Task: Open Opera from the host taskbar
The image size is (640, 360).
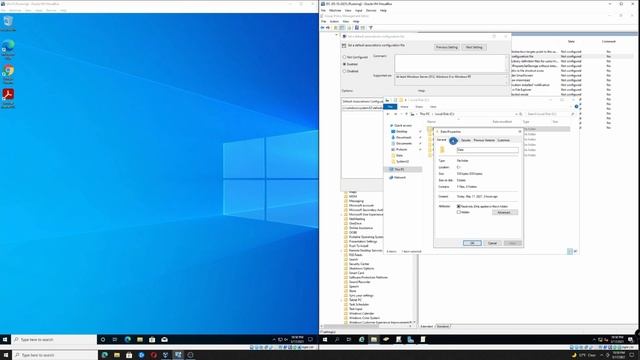Action: pos(153,355)
